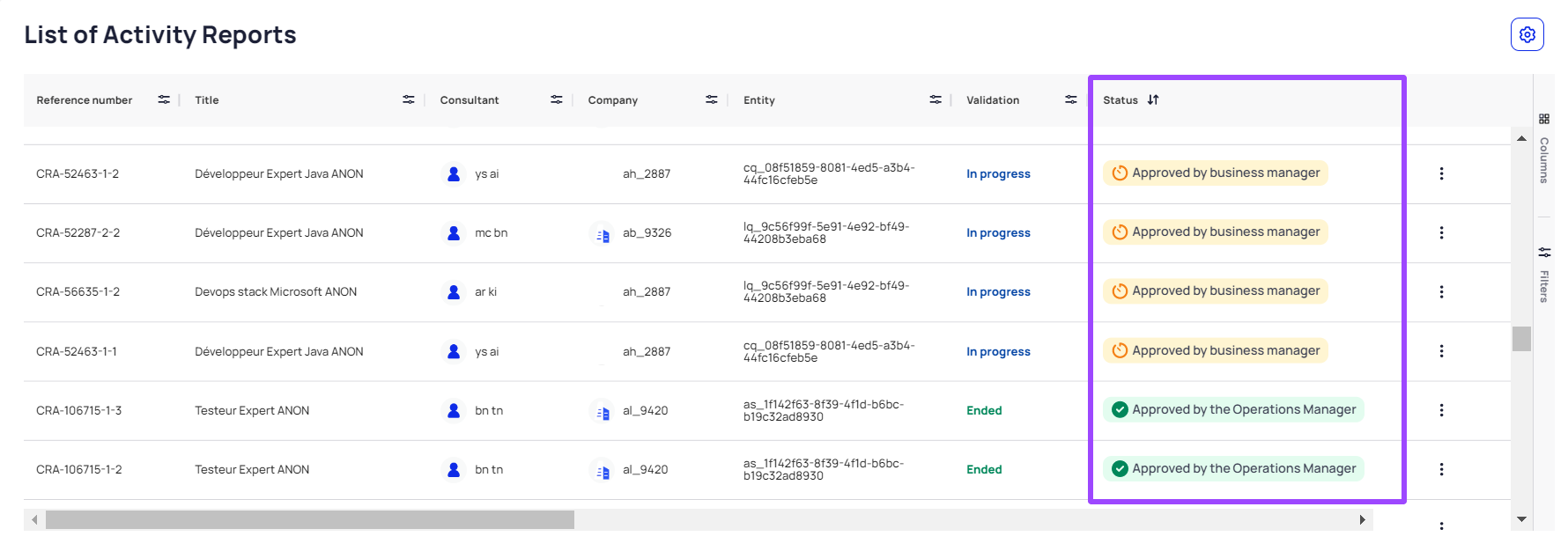Click entity lq_9c56f99f in CRA-52287-2-2 row
The width and height of the screenshot is (1568, 551).
click(828, 232)
